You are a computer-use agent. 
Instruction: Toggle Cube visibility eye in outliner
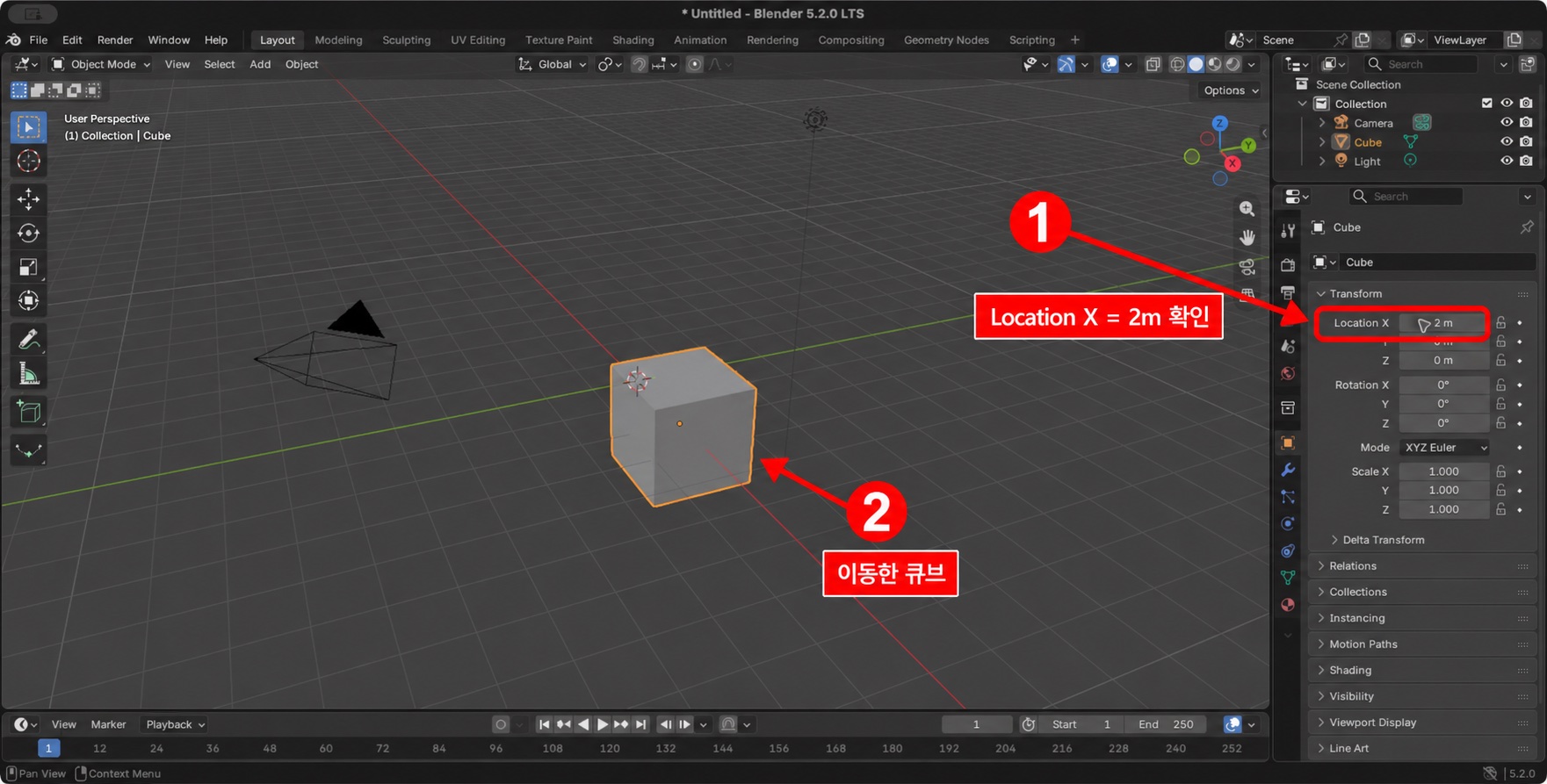click(1507, 142)
